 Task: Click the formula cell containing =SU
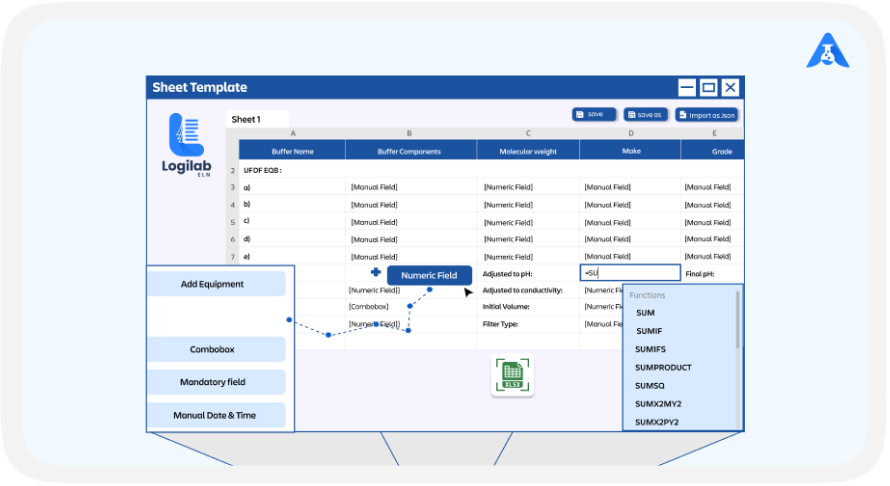click(630, 273)
